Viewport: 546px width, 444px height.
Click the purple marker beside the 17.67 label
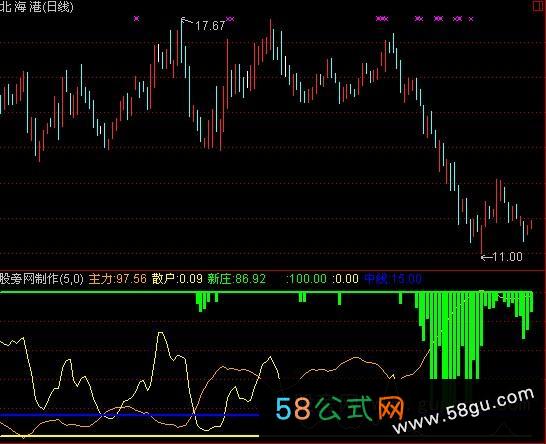click(230, 19)
